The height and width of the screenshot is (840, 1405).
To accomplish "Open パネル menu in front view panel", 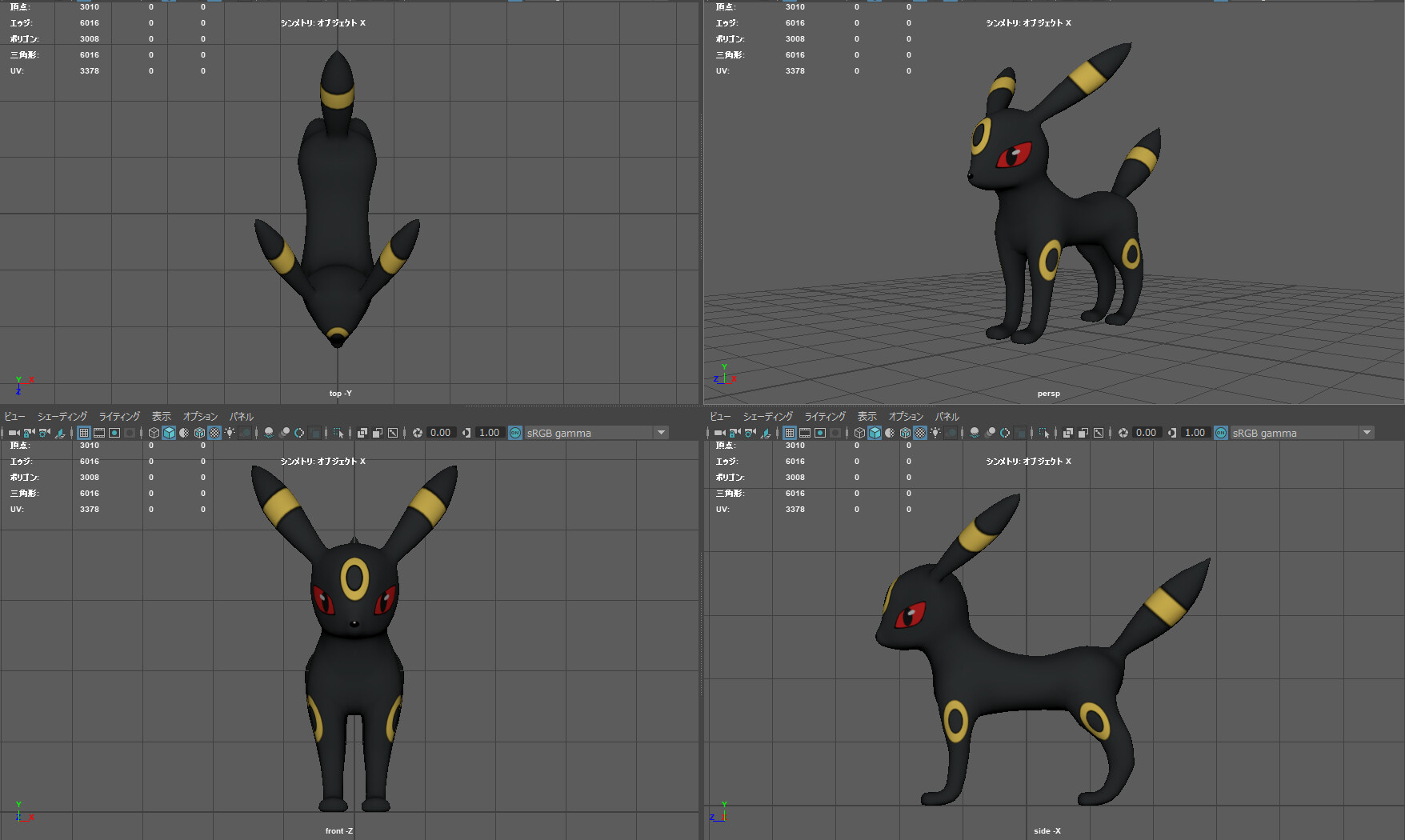I will (x=242, y=417).
